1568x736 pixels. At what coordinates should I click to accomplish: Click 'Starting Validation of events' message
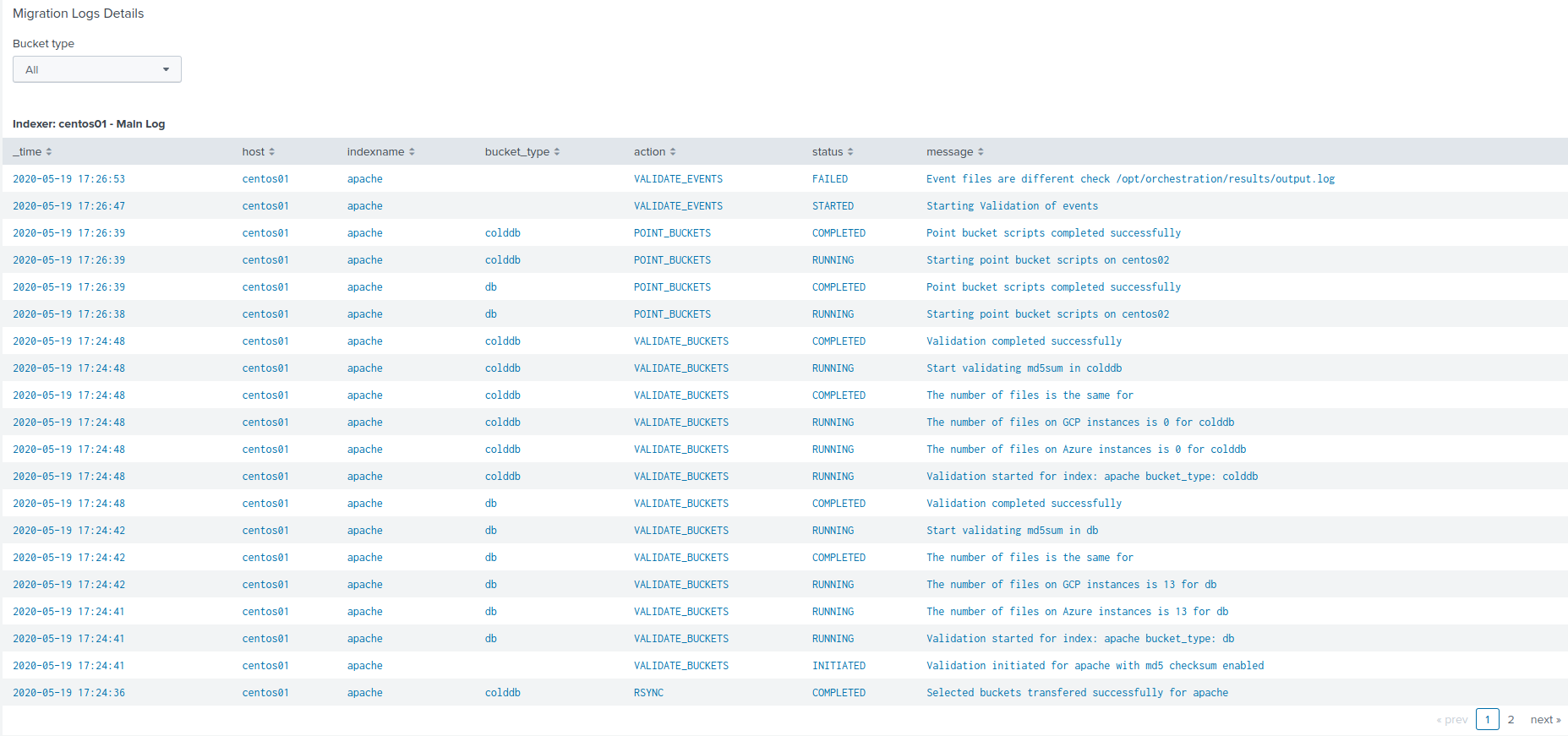[x=1012, y=205]
